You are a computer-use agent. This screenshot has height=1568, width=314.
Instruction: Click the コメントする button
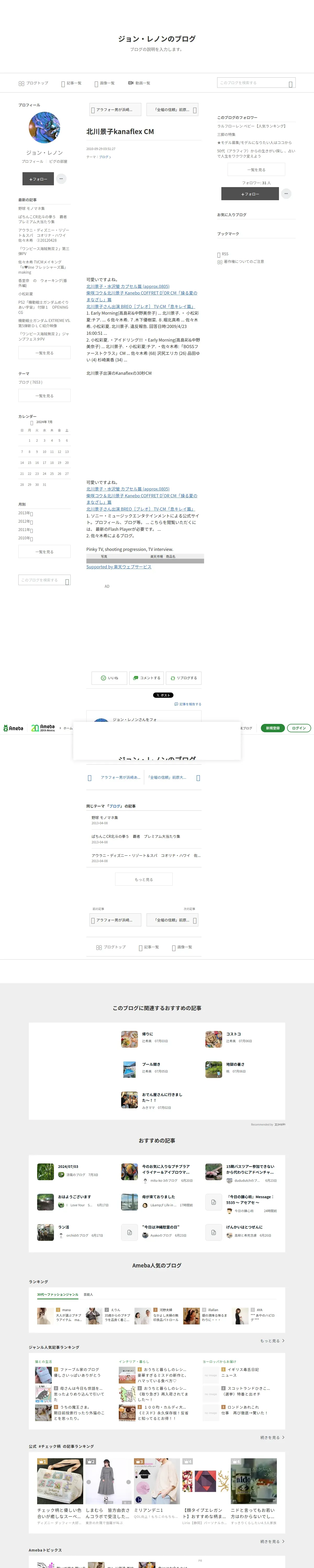146,678
